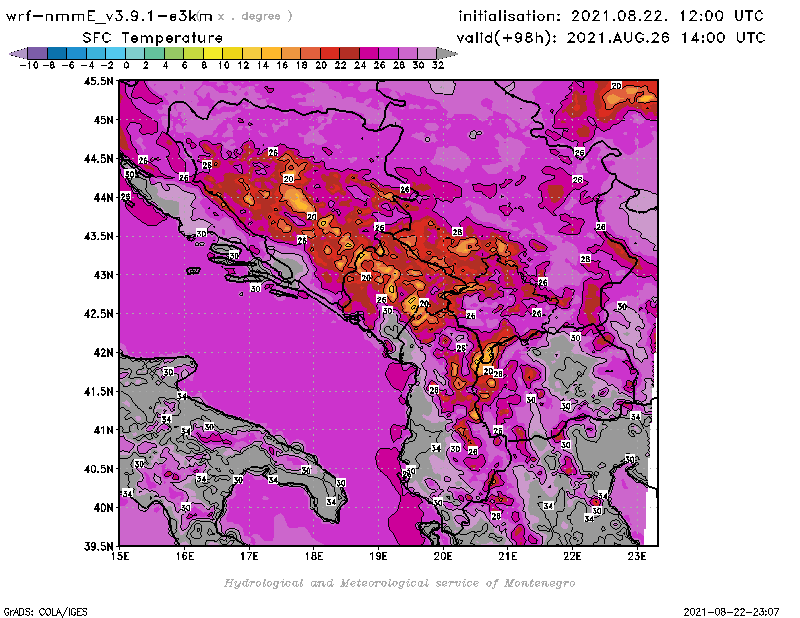Click the 16E longitude axis label
Screen dimensions: 800x618
click(185, 556)
